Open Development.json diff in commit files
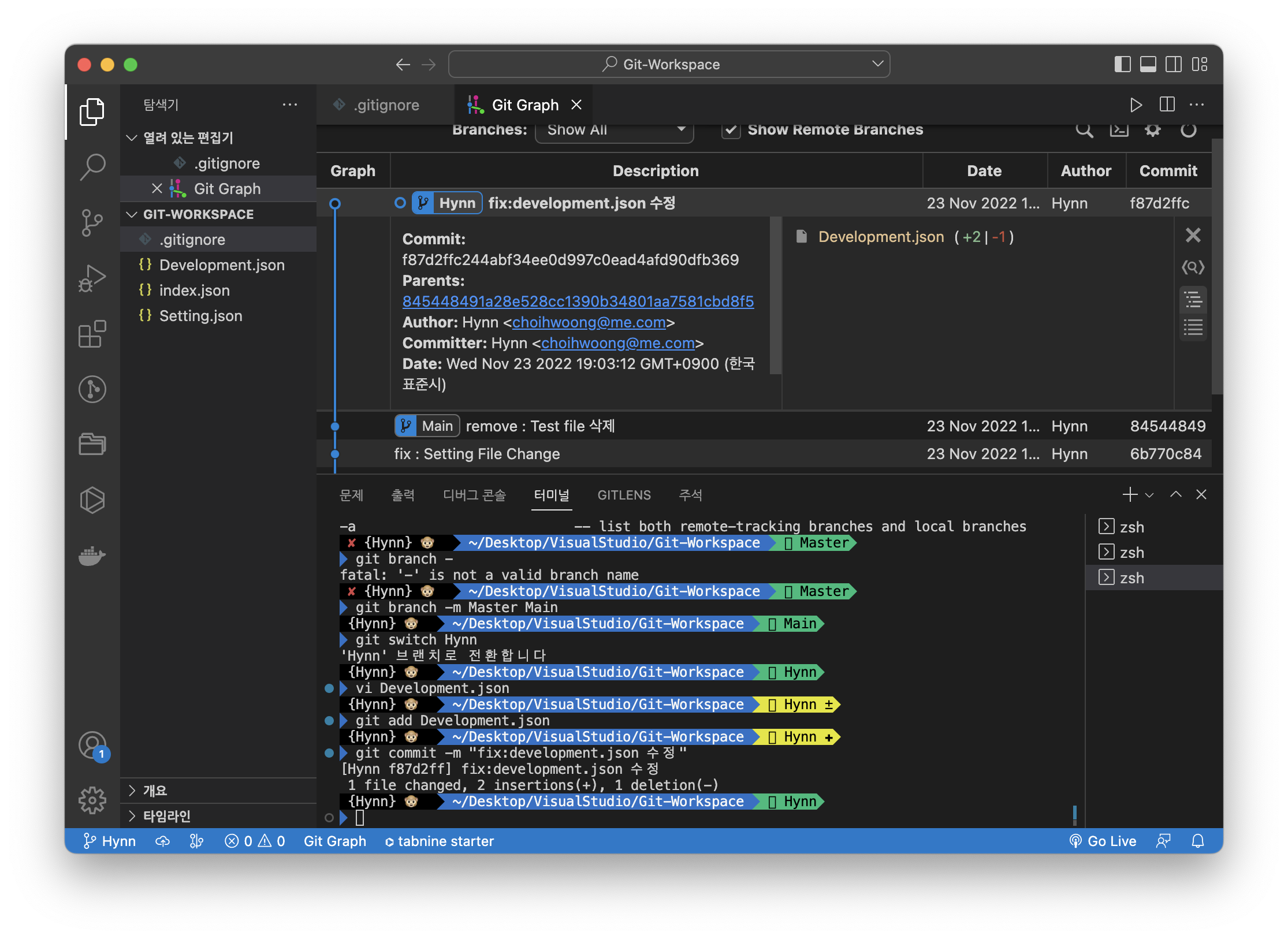1288x939 pixels. pos(881,237)
